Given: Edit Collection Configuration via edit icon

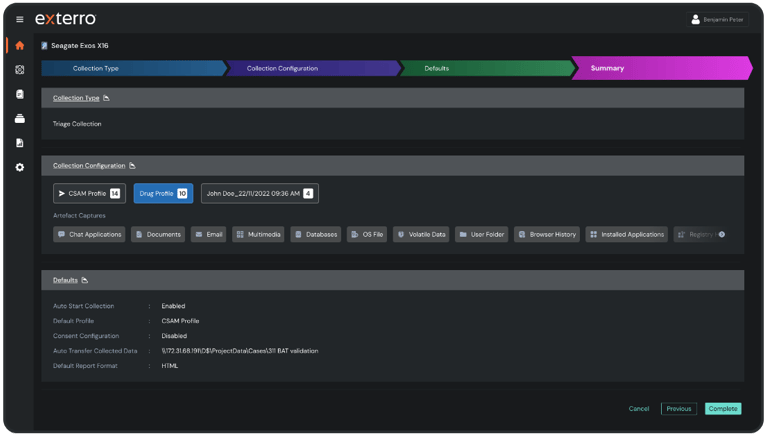Looking at the screenshot, I should [132, 166].
